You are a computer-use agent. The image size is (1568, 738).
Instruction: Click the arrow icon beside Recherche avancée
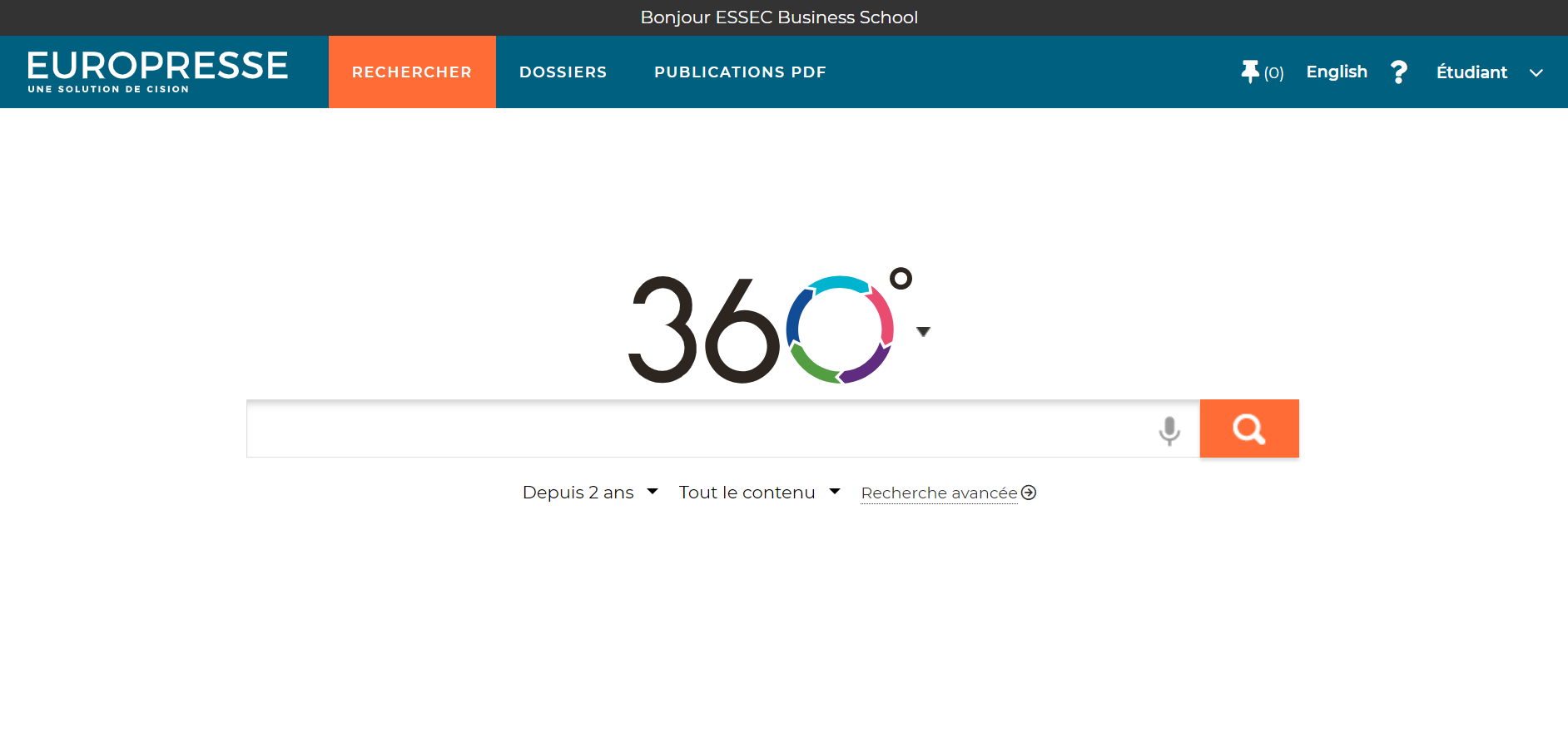click(1029, 493)
